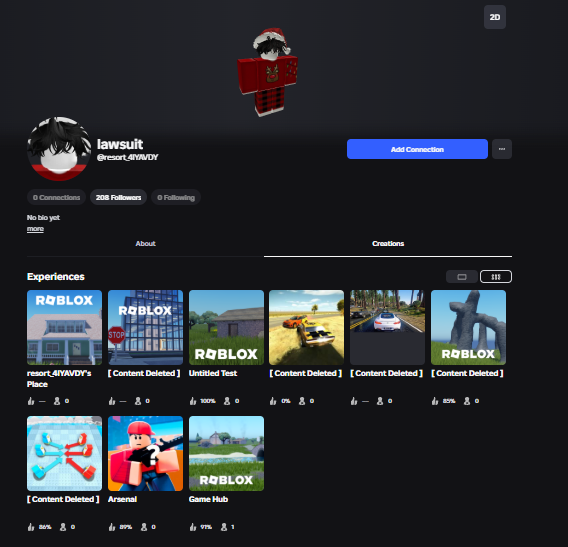This screenshot has width=568, height=547.
Task: Click the Christmas avatar 3D model
Action: click(x=268, y=72)
